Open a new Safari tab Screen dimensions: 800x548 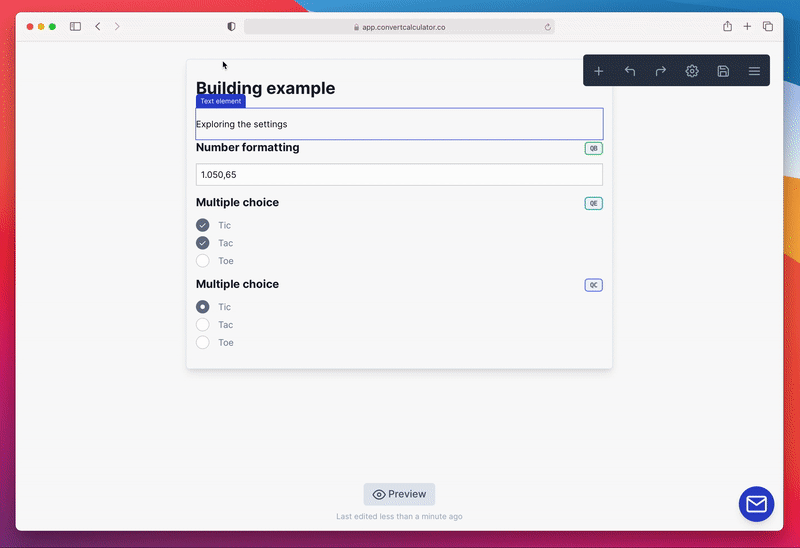[747, 27]
